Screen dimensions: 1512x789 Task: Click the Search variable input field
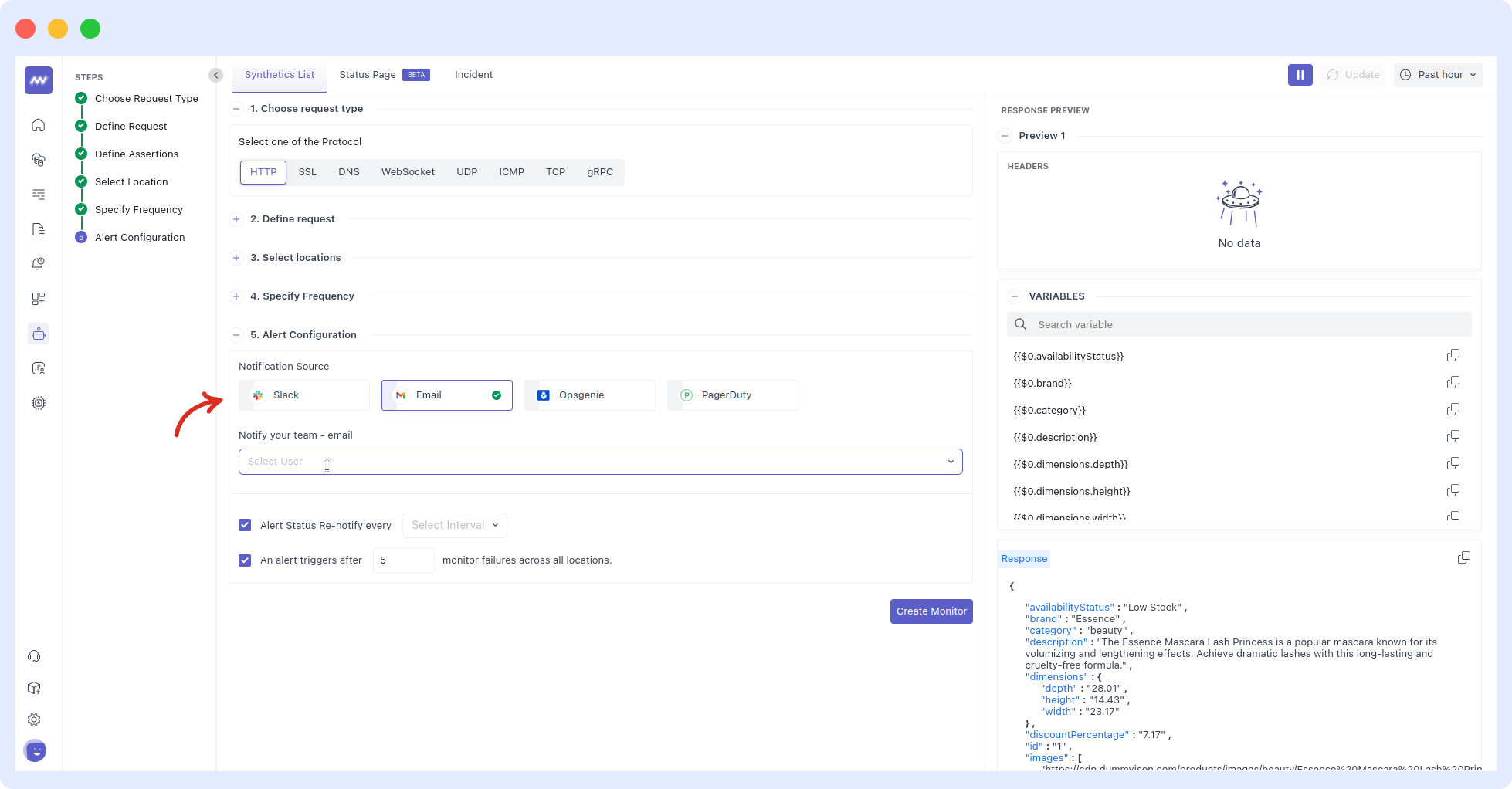(x=1249, y=324)
